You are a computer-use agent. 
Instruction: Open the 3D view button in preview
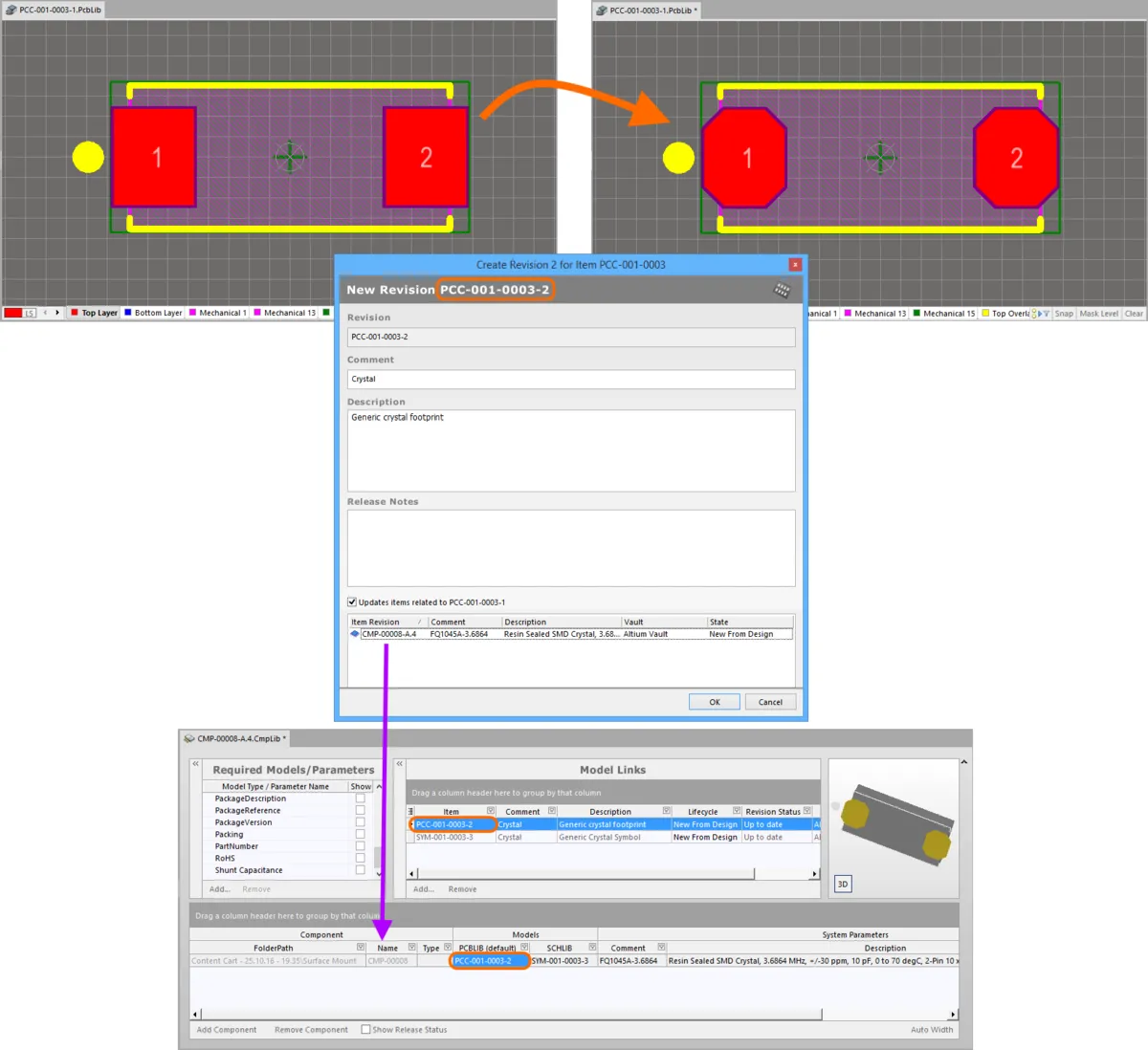tap(843, 884)
